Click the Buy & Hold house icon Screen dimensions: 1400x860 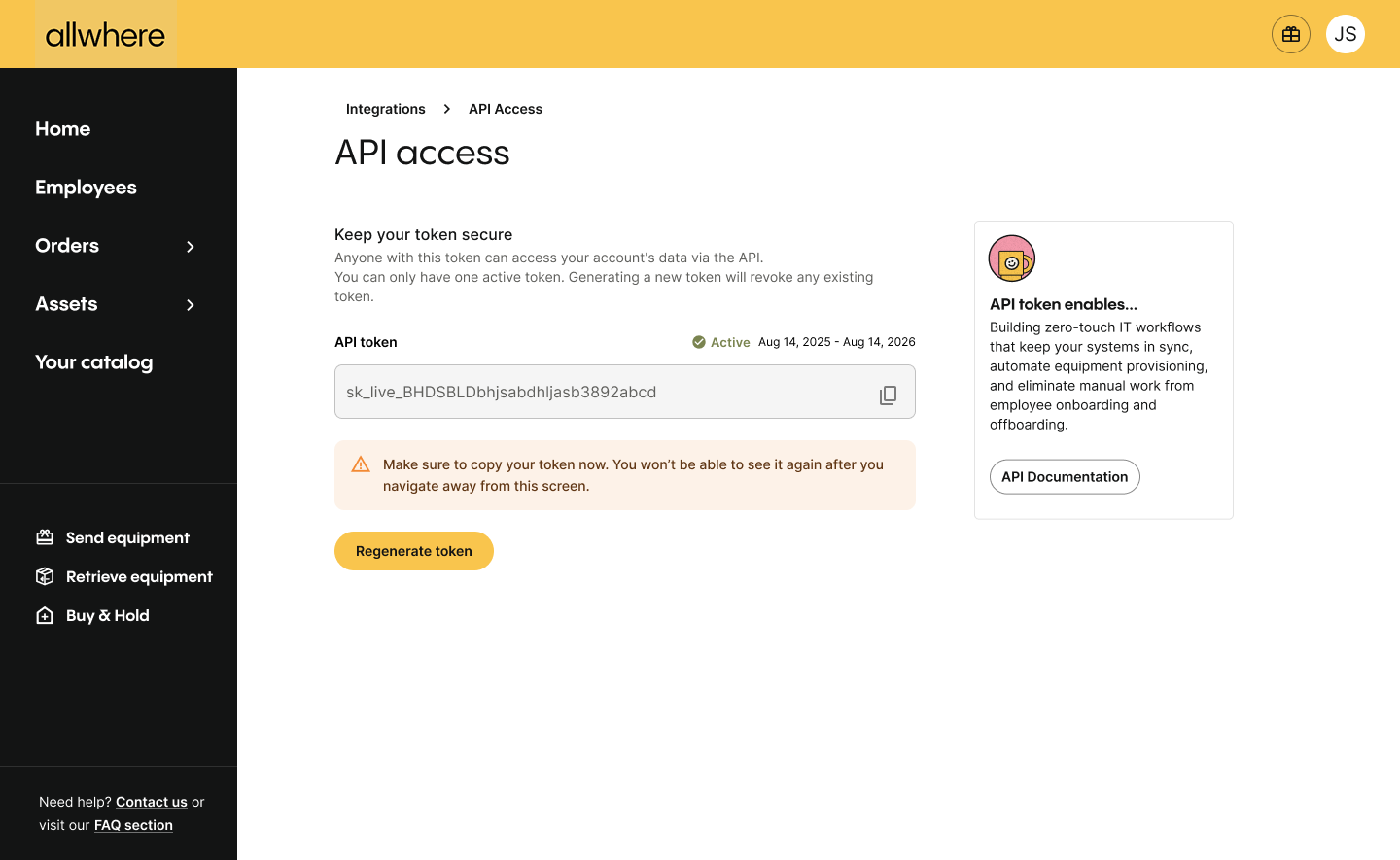pyautogui.click(x=45, y=615)
